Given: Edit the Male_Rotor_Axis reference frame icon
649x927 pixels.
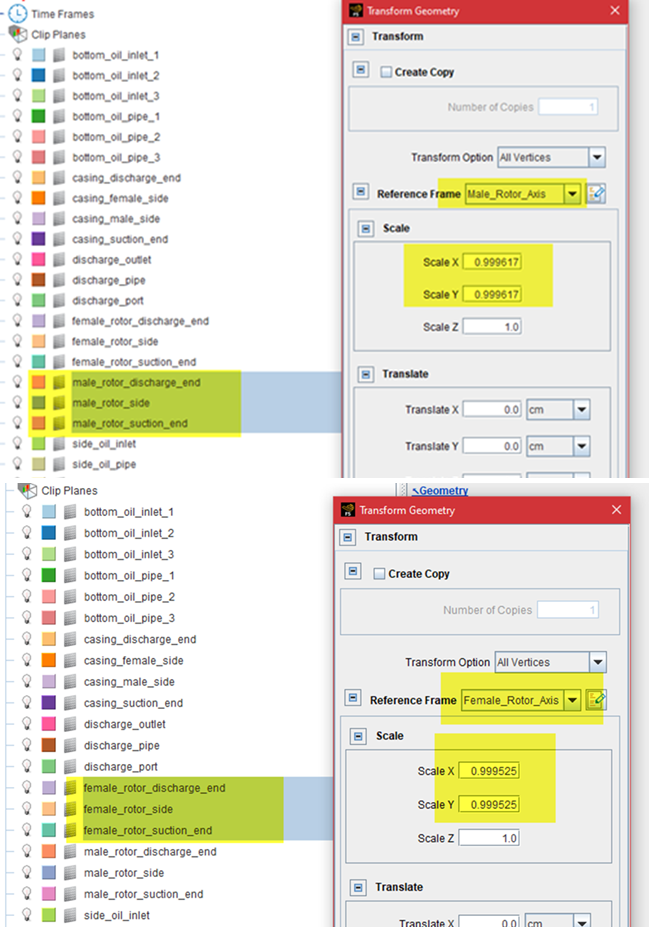Looking at the screenshot, I should pyautogui.click(x=596, y=193).
